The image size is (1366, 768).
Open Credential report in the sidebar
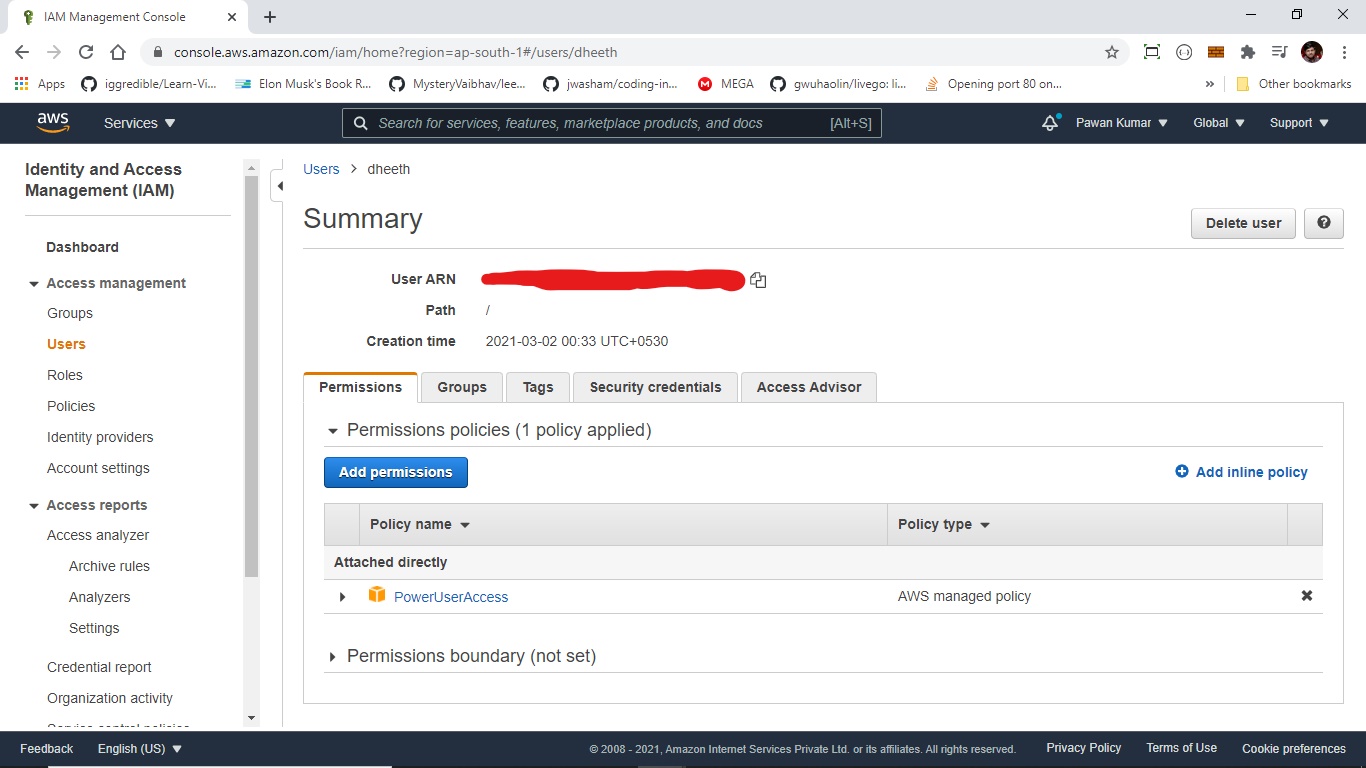point(99,667)
